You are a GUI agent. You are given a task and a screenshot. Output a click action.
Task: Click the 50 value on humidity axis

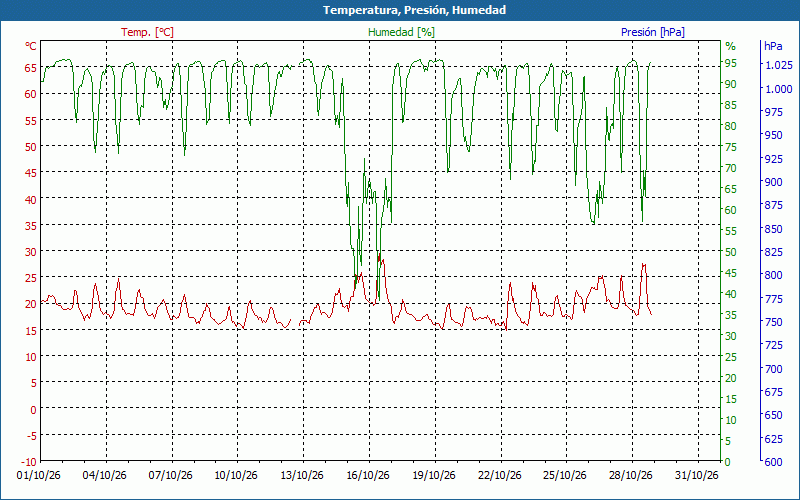(731, 252)
